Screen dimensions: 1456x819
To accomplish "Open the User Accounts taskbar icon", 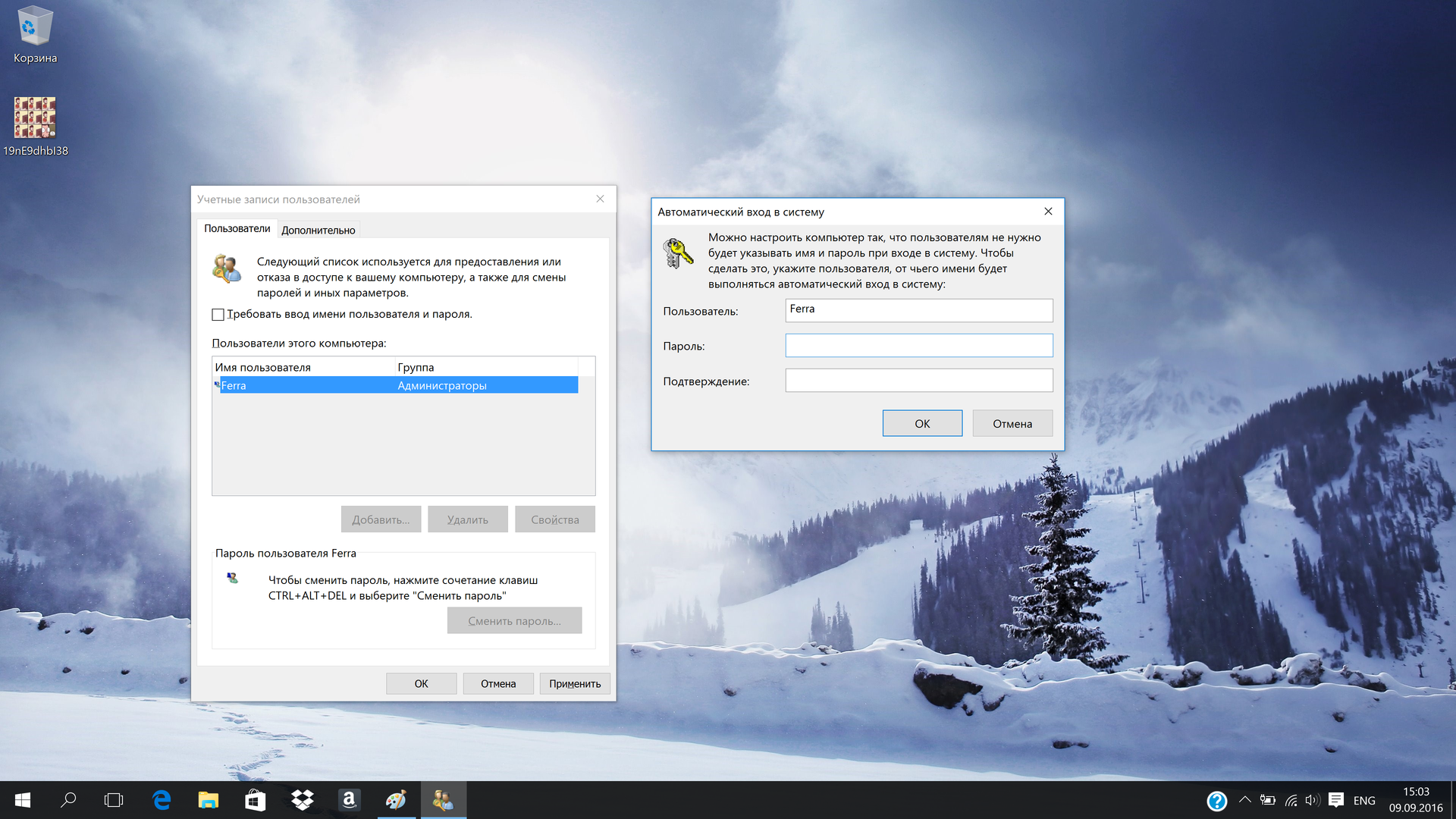I will coord(444,799).
